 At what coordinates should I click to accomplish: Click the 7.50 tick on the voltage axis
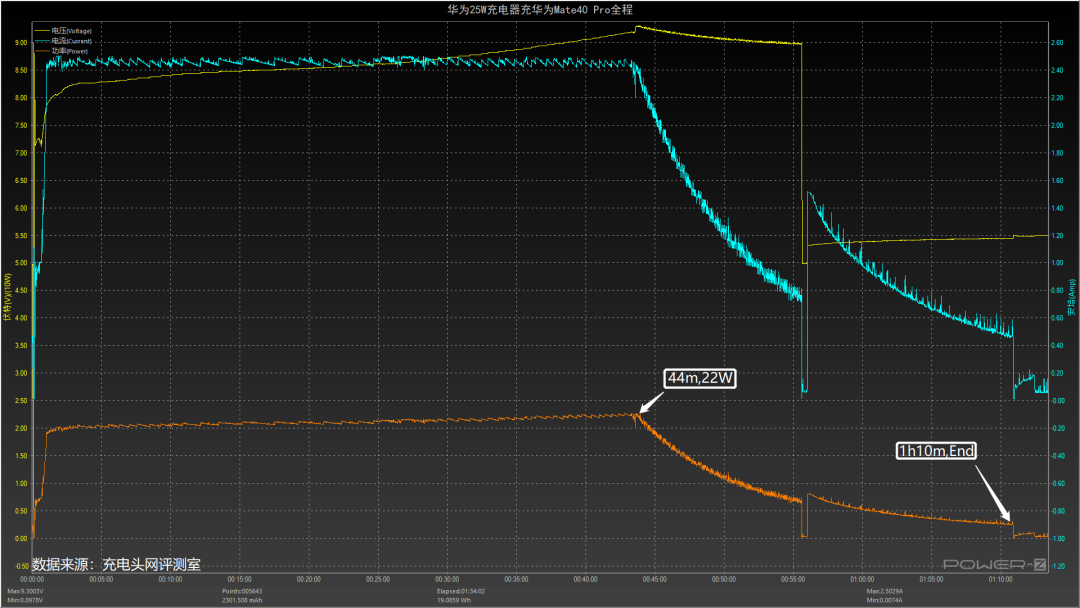[x=21, y=125]
